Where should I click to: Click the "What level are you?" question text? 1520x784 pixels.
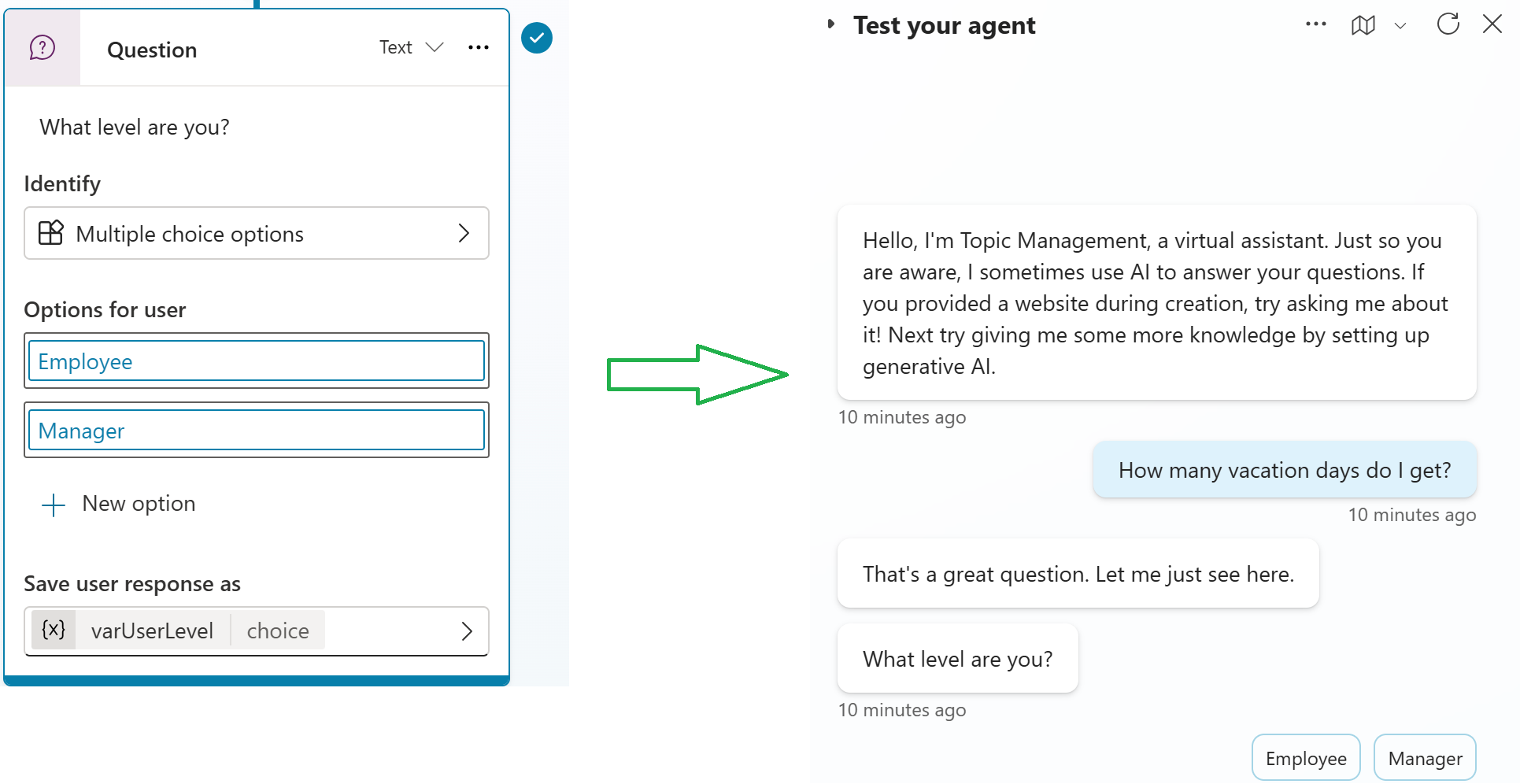pyautogui.click(x=135, y=128)
